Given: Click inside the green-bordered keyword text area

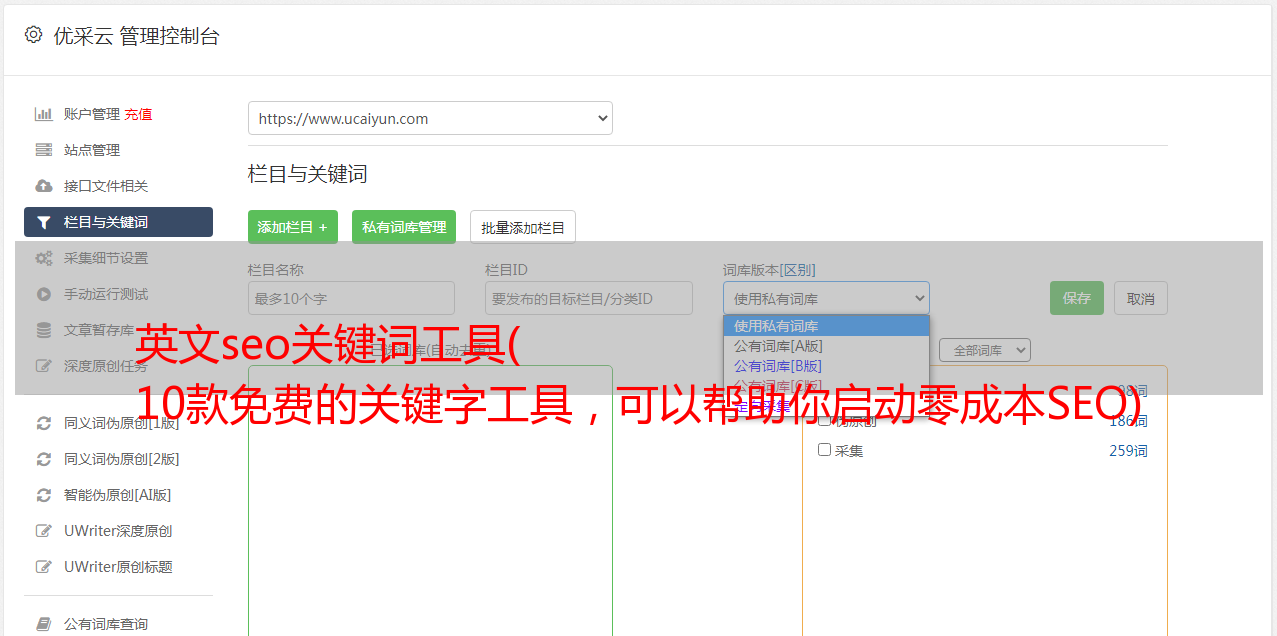Looking at the screenshot, I should coord(430,500).
